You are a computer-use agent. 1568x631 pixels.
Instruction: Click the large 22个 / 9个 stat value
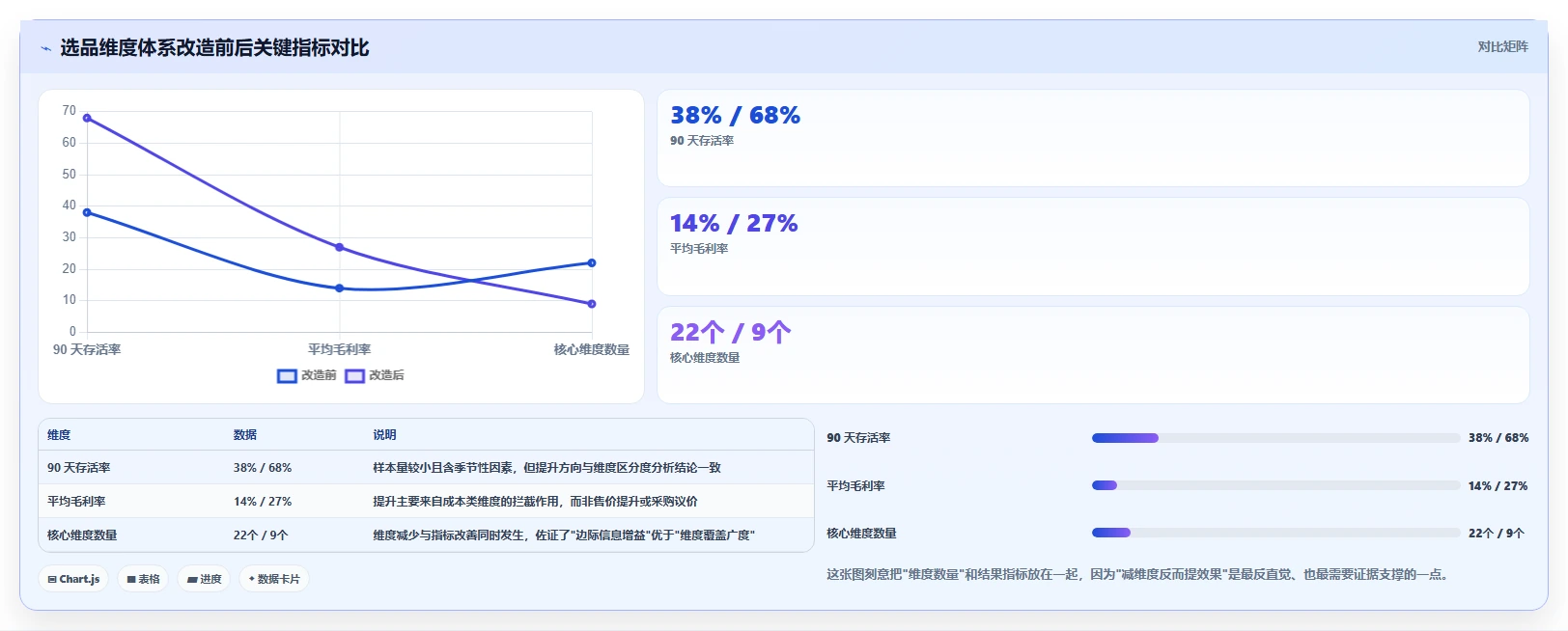[731, 333]
